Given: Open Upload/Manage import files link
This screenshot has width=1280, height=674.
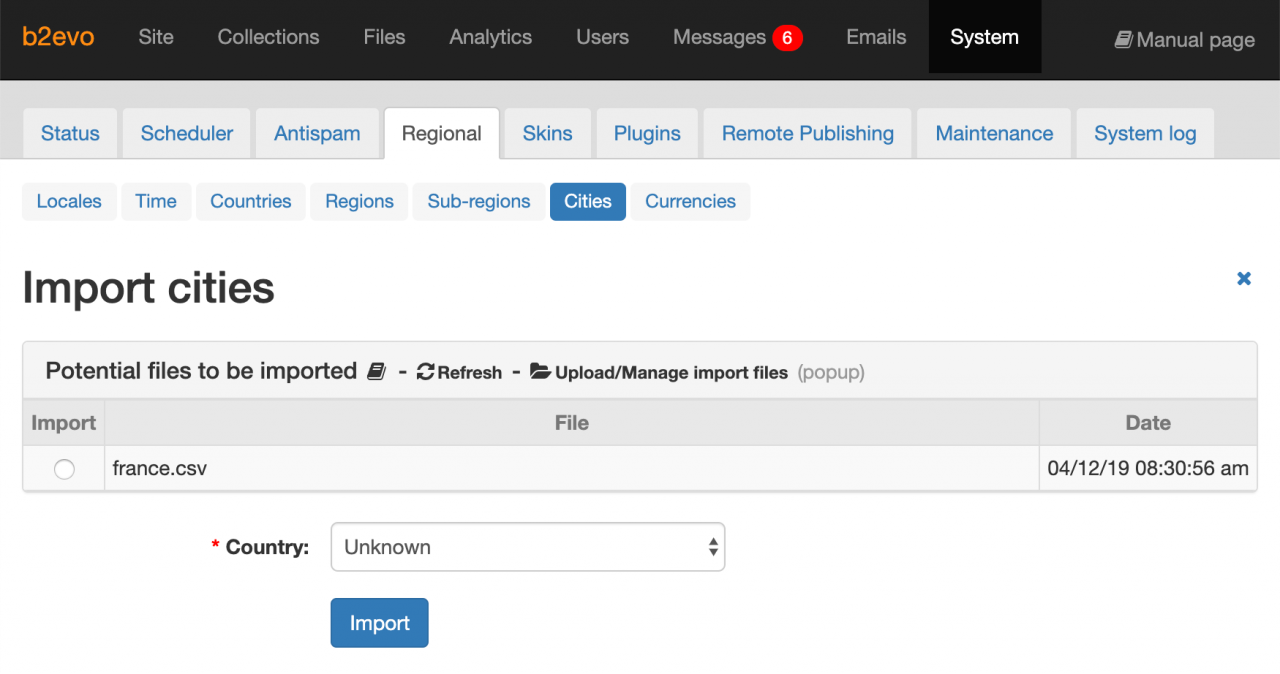Looking at the screenshot, I should point(672,373).
